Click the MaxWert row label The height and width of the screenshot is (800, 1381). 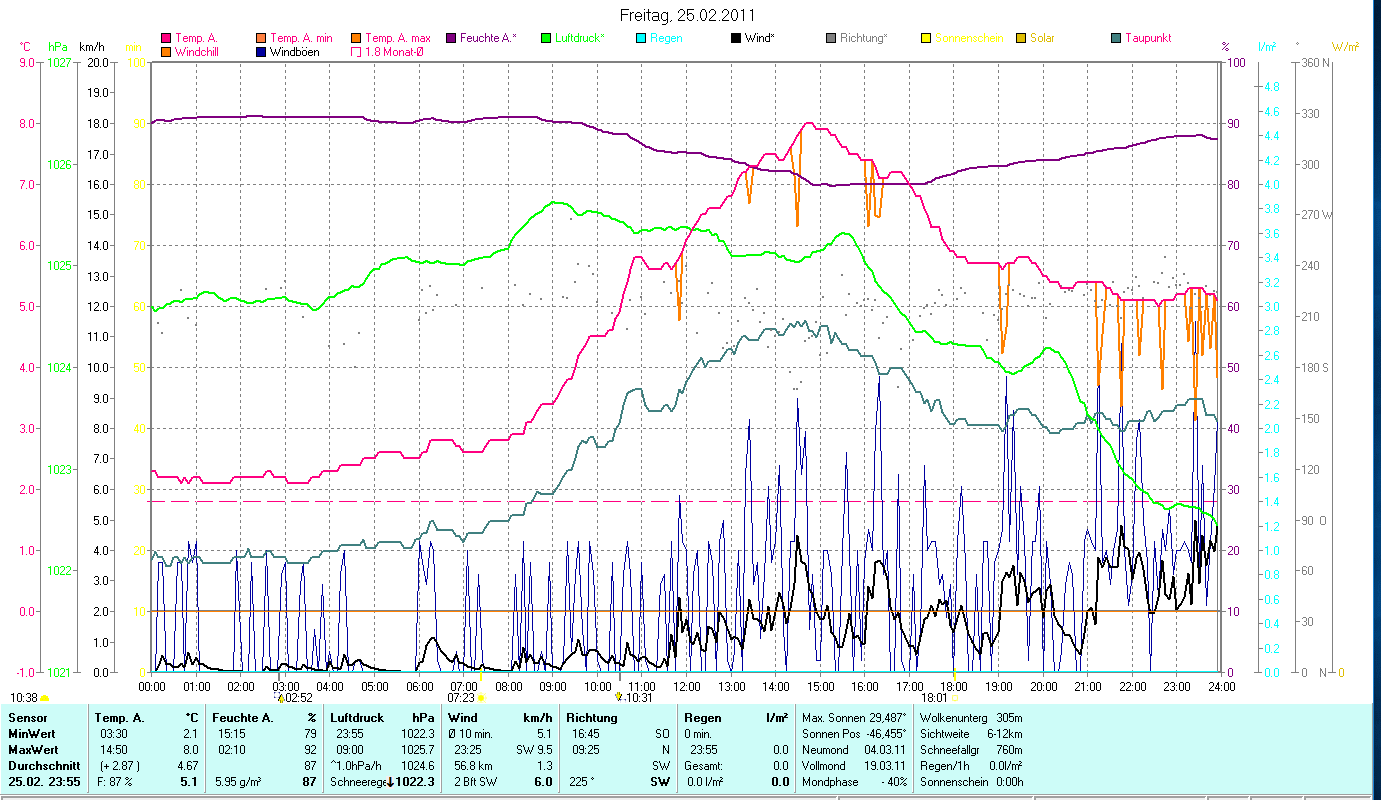[34, 750]
